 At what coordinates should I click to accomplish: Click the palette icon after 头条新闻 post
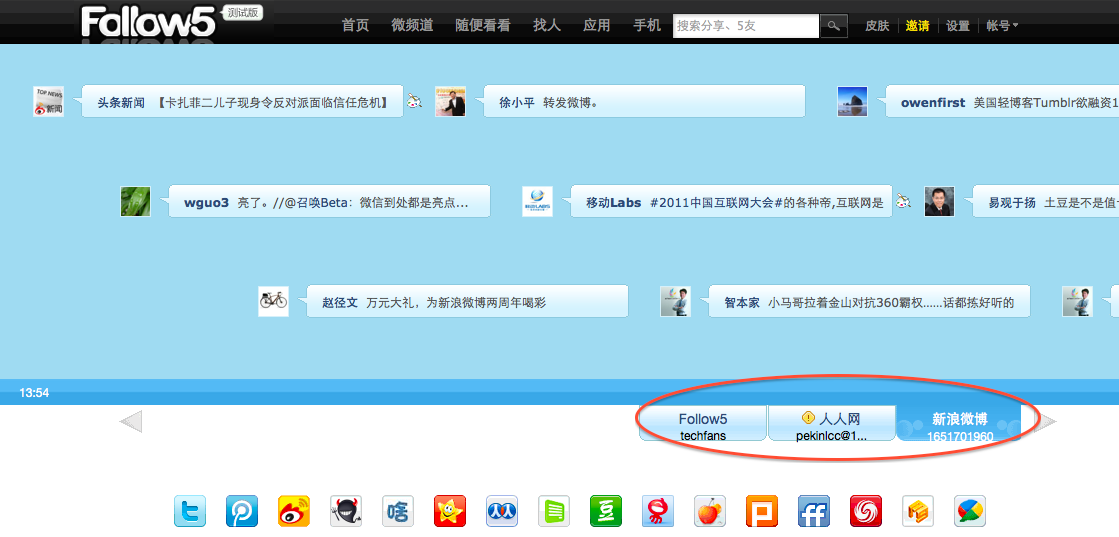coord(415,101)
